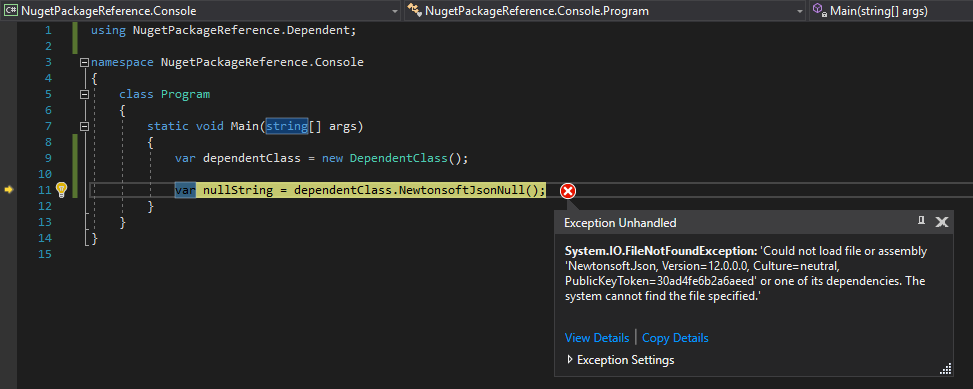Pin the Exception Unhandled popup

click(921, 221)
